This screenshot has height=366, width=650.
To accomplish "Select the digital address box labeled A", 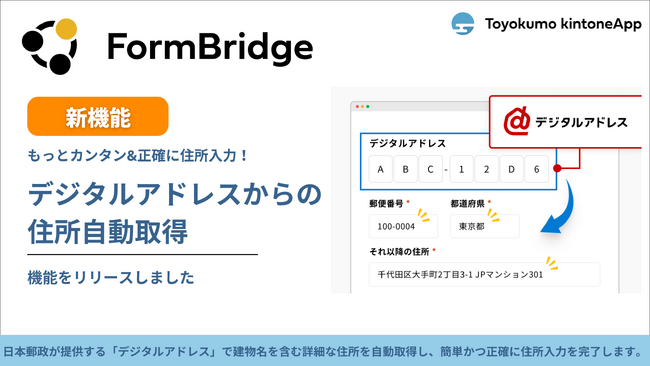I will (381, 169).
